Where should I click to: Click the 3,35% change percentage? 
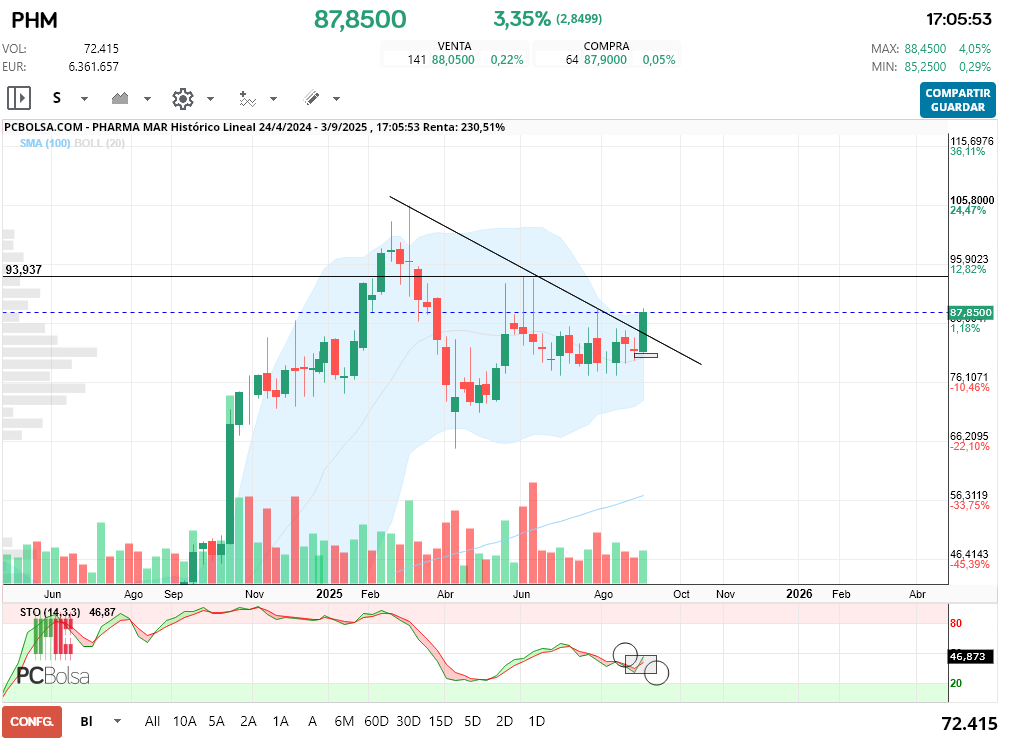click(x=522, y=19)
